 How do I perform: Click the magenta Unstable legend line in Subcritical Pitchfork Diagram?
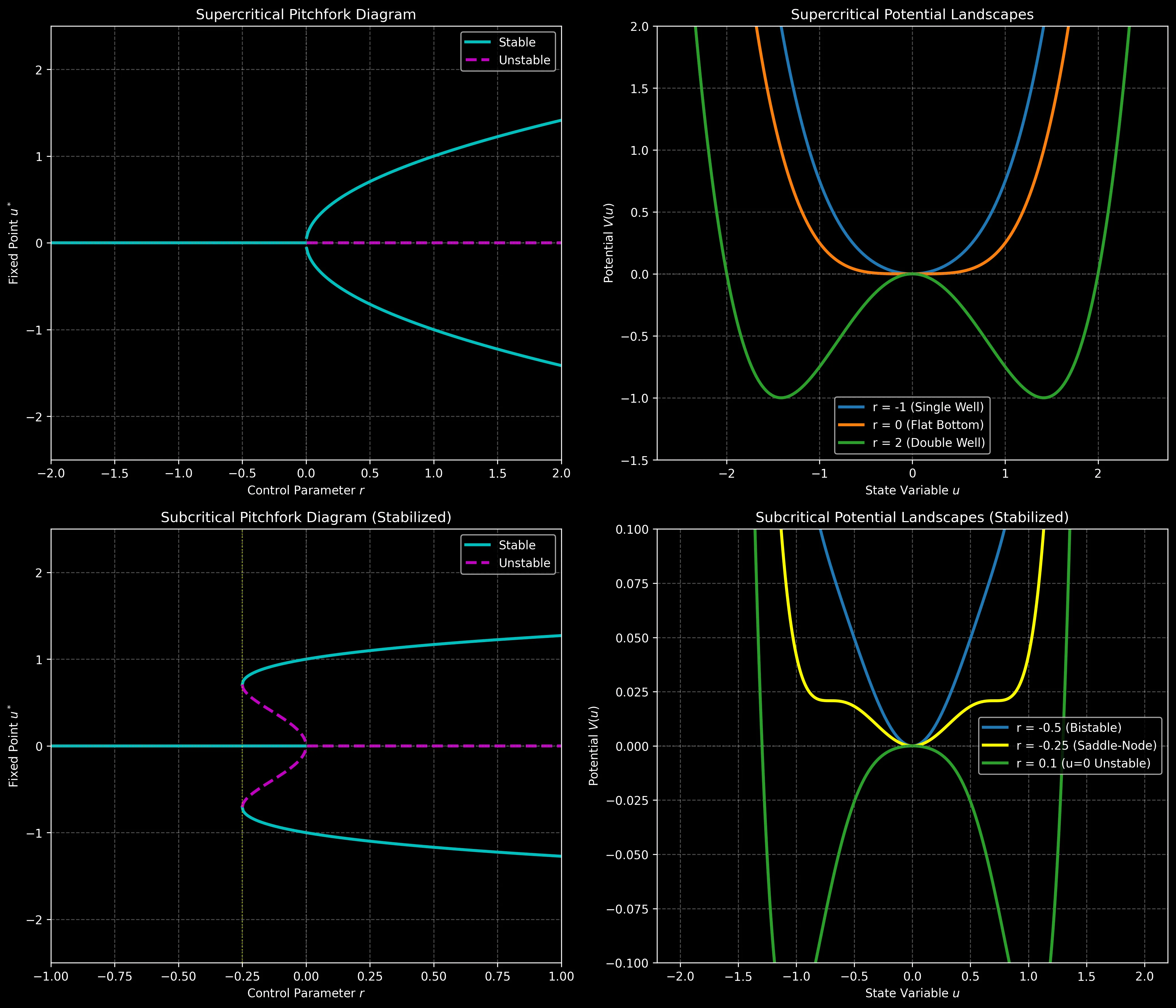478,563
